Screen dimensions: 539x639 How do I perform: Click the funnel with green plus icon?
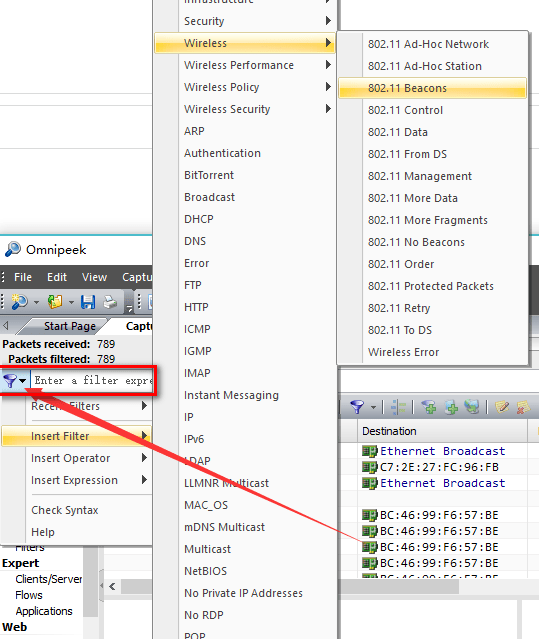429,407
